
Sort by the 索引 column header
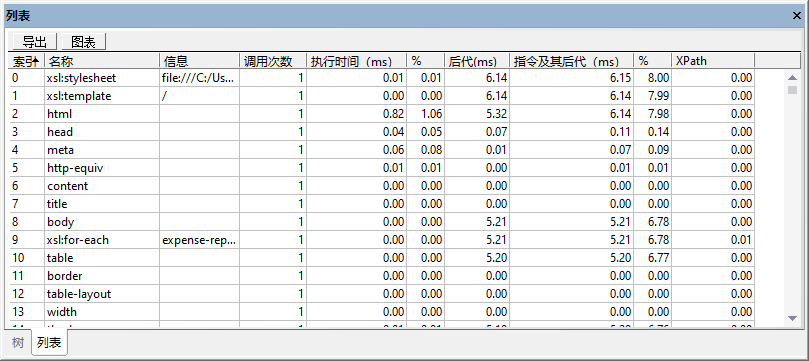coord(26,61)
